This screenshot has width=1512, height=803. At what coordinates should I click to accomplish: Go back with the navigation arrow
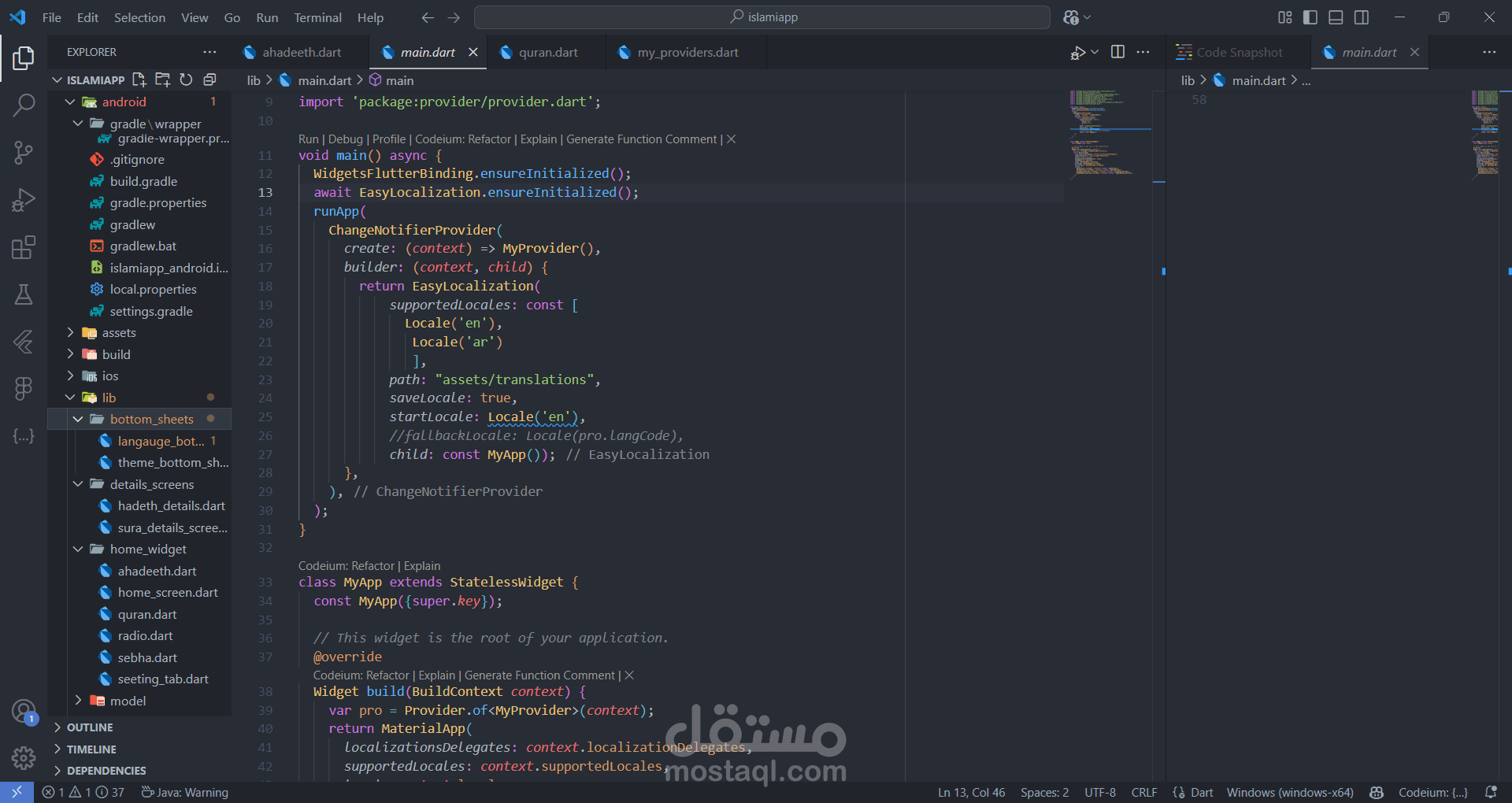(428, 17)
